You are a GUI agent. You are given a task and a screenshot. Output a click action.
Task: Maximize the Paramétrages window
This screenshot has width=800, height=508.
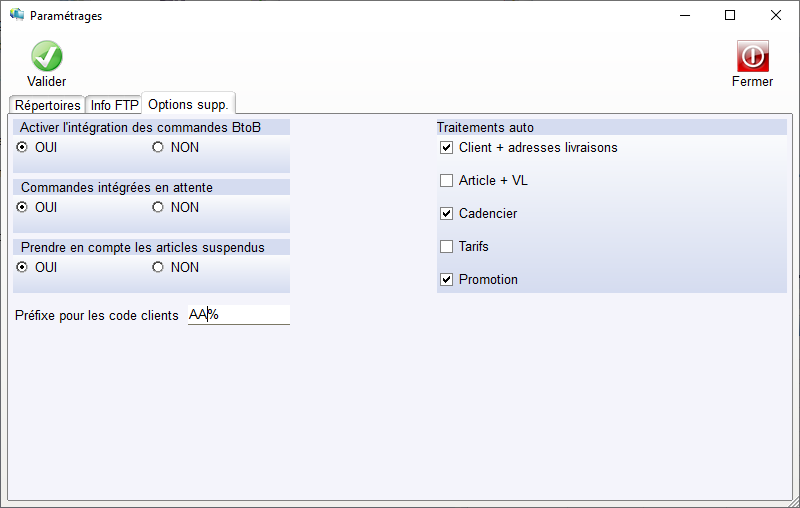click(730, 15)
